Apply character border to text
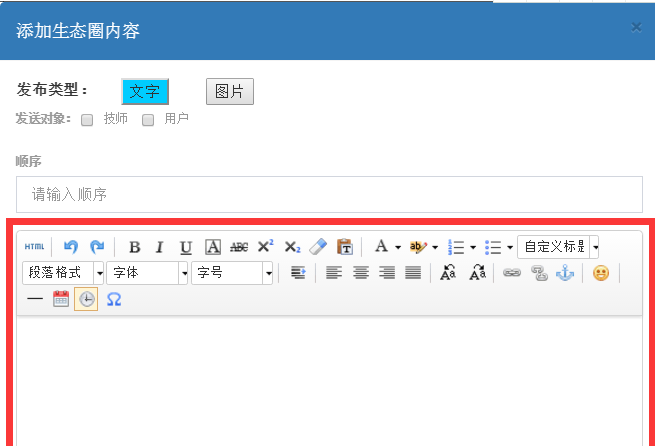655x446 pixels. 213,247
